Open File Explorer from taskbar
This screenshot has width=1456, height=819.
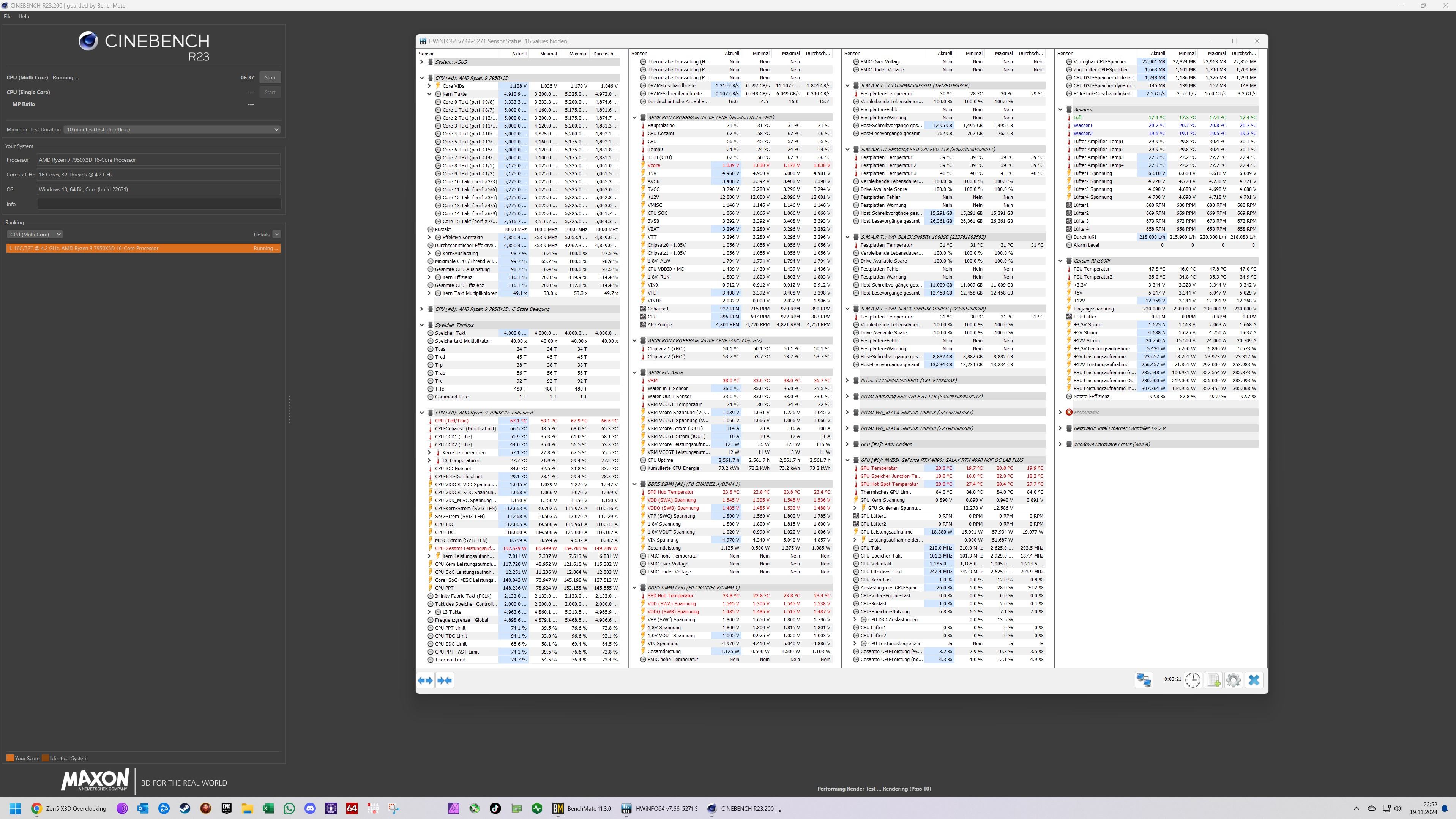pos(247,808)
